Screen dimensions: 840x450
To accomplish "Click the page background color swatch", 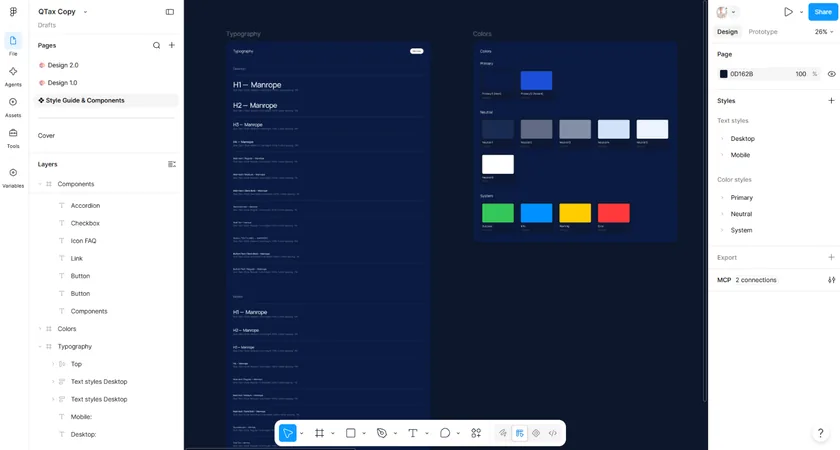I will 724,74.
